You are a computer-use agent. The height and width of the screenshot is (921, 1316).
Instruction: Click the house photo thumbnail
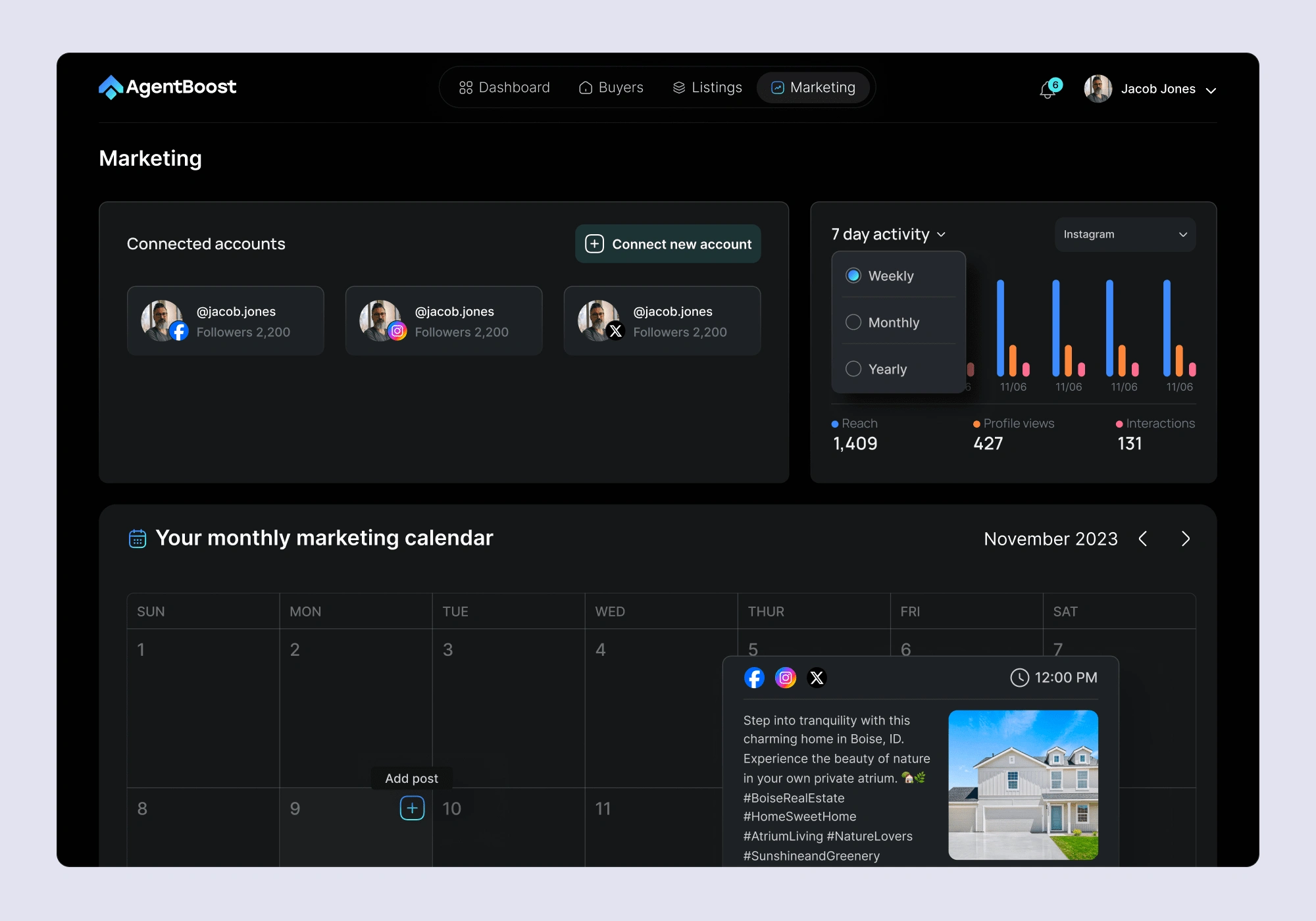[1023, 785]
